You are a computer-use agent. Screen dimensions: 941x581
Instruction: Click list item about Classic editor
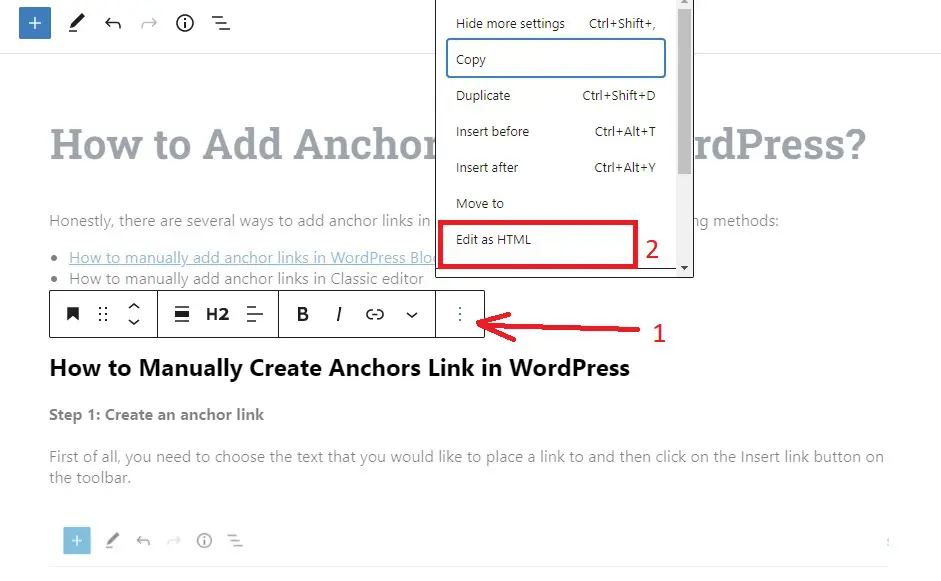246,278
